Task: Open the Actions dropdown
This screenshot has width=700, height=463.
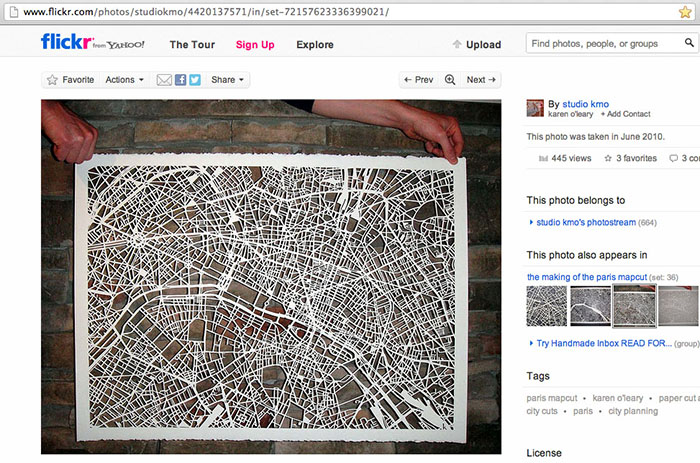Action: [125, 80]
